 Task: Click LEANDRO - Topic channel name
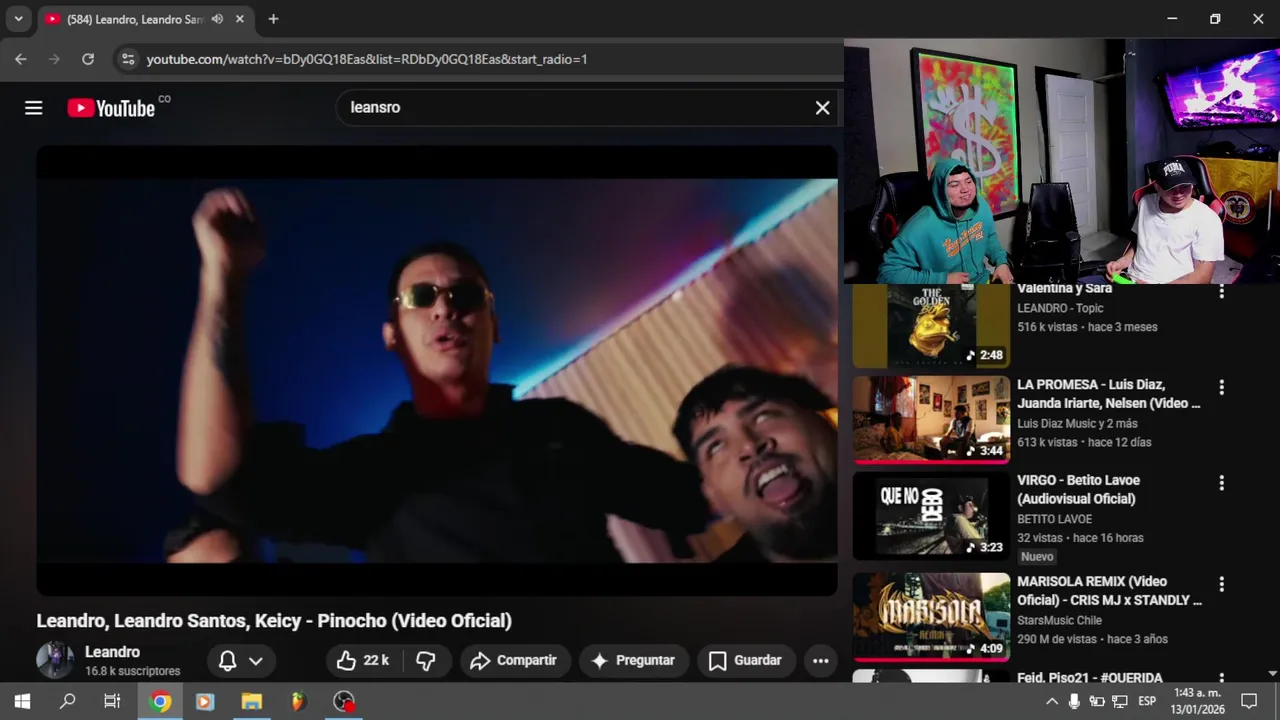[x=1060, y=308]
